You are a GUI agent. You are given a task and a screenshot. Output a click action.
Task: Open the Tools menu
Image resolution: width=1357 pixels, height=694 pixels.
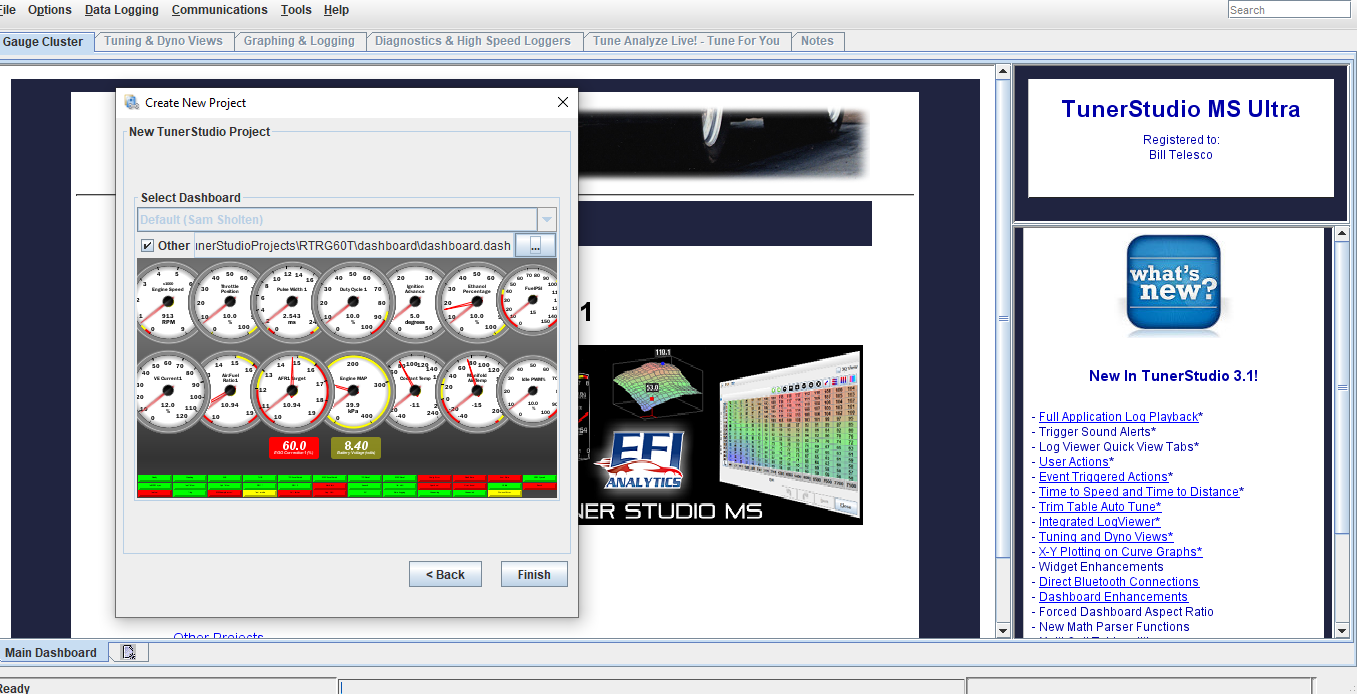pos(296,10)
